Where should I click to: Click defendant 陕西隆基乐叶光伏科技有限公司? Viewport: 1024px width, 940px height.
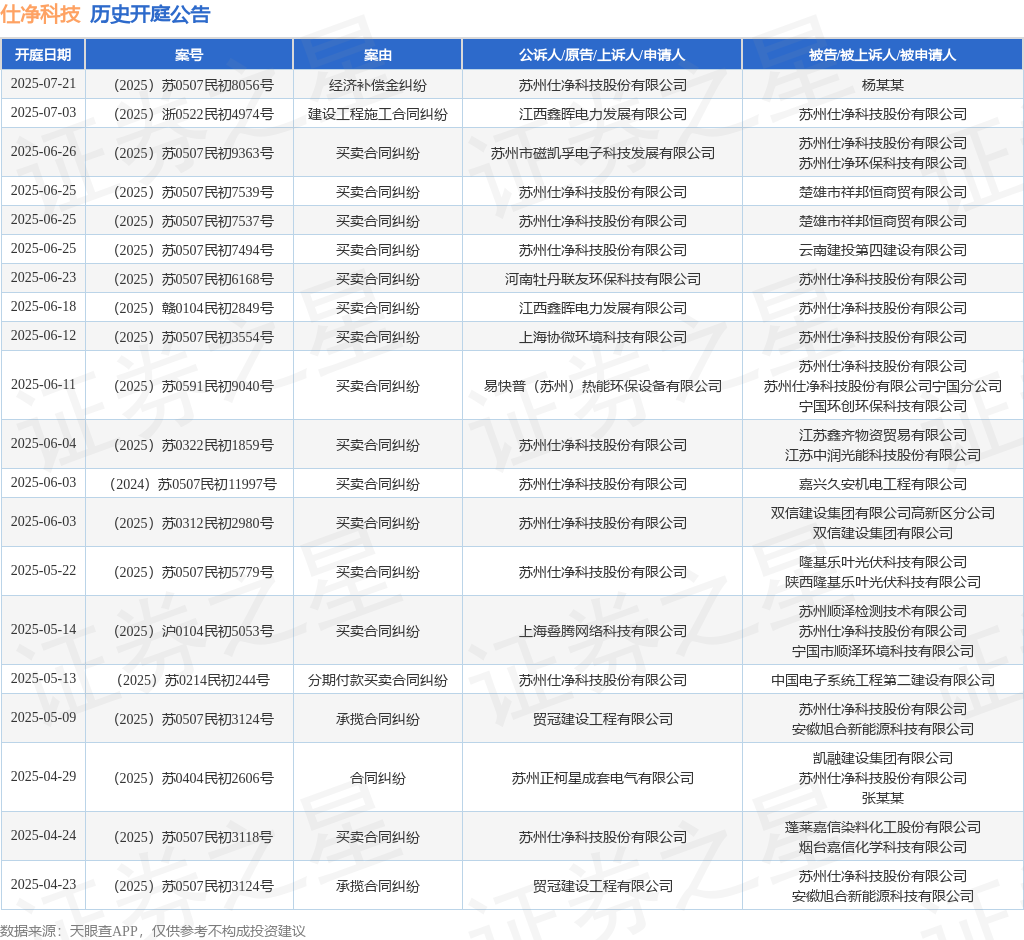[882, 581]
